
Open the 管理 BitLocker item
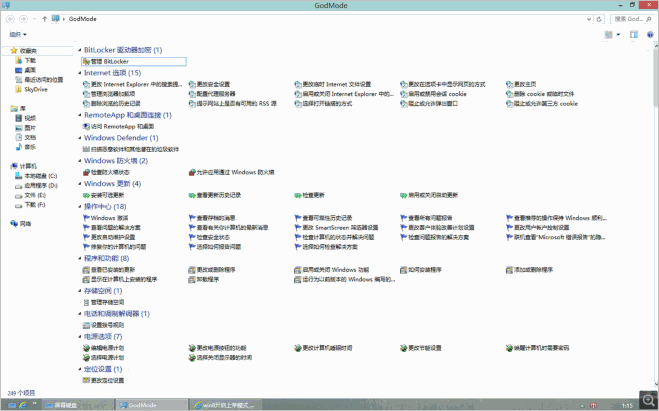pos(134,61)
